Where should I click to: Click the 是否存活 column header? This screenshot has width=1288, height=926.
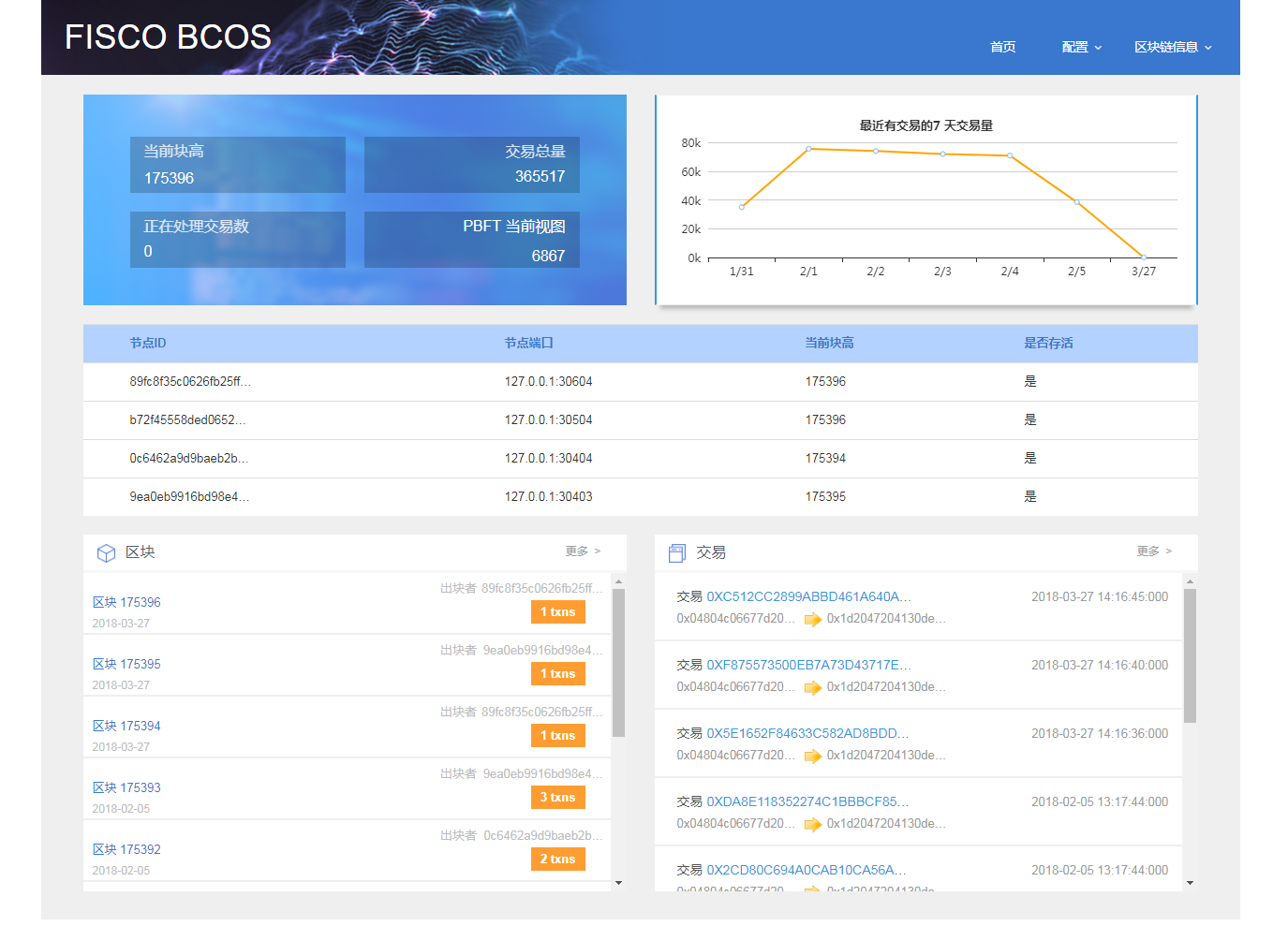tap(1048, 344)
